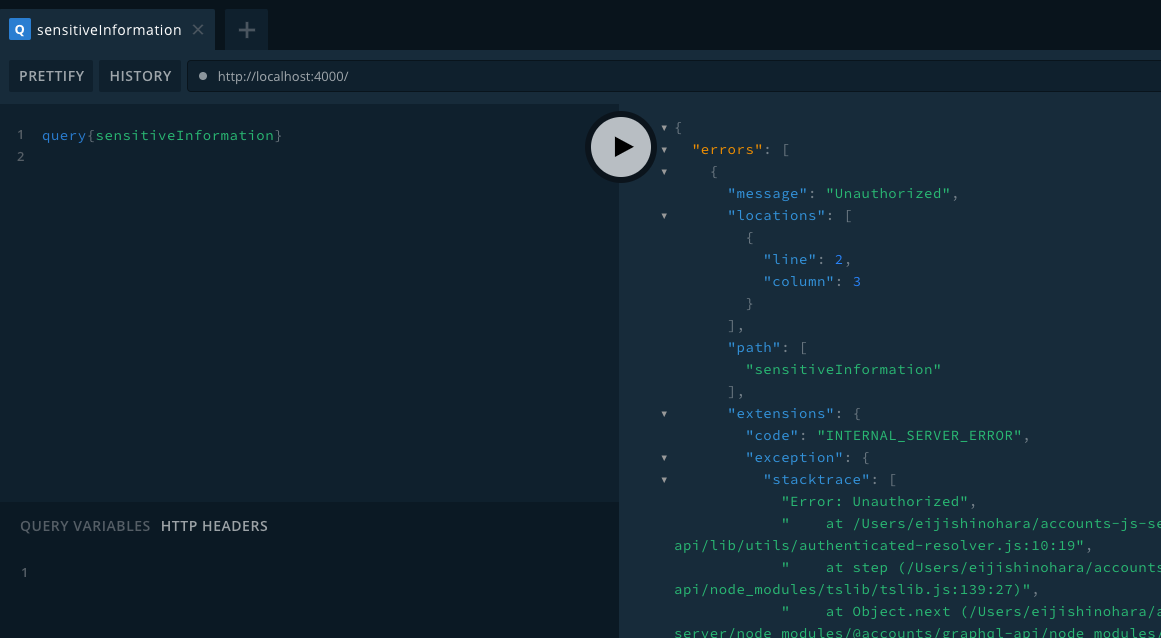Run the query with the play button

(x=622, y=147)
